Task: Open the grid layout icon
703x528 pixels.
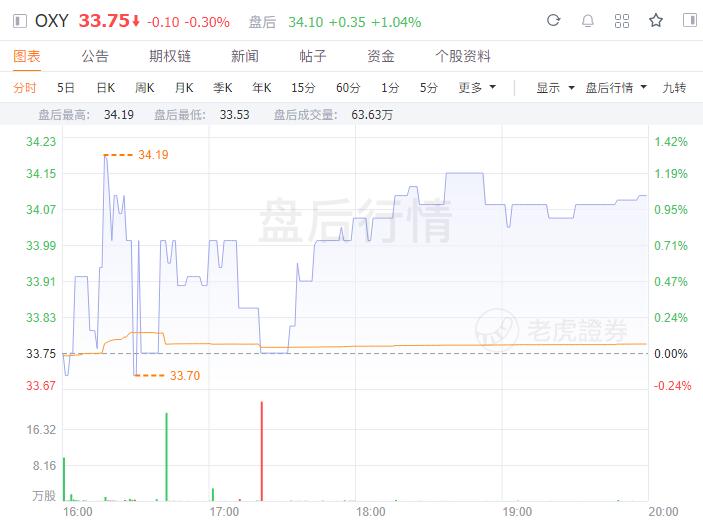Action: coord(622,21)
